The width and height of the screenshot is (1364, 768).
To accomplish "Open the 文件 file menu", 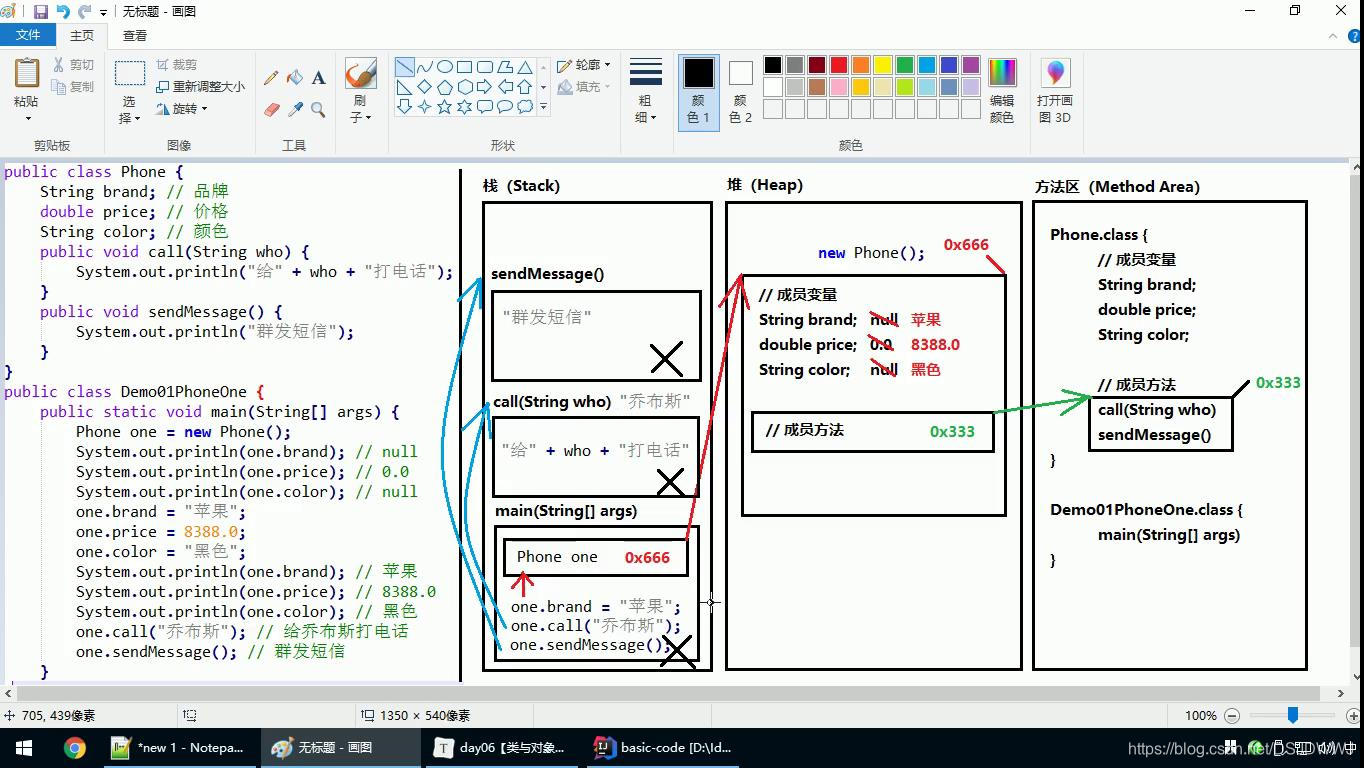I will [x=28, y=35].
